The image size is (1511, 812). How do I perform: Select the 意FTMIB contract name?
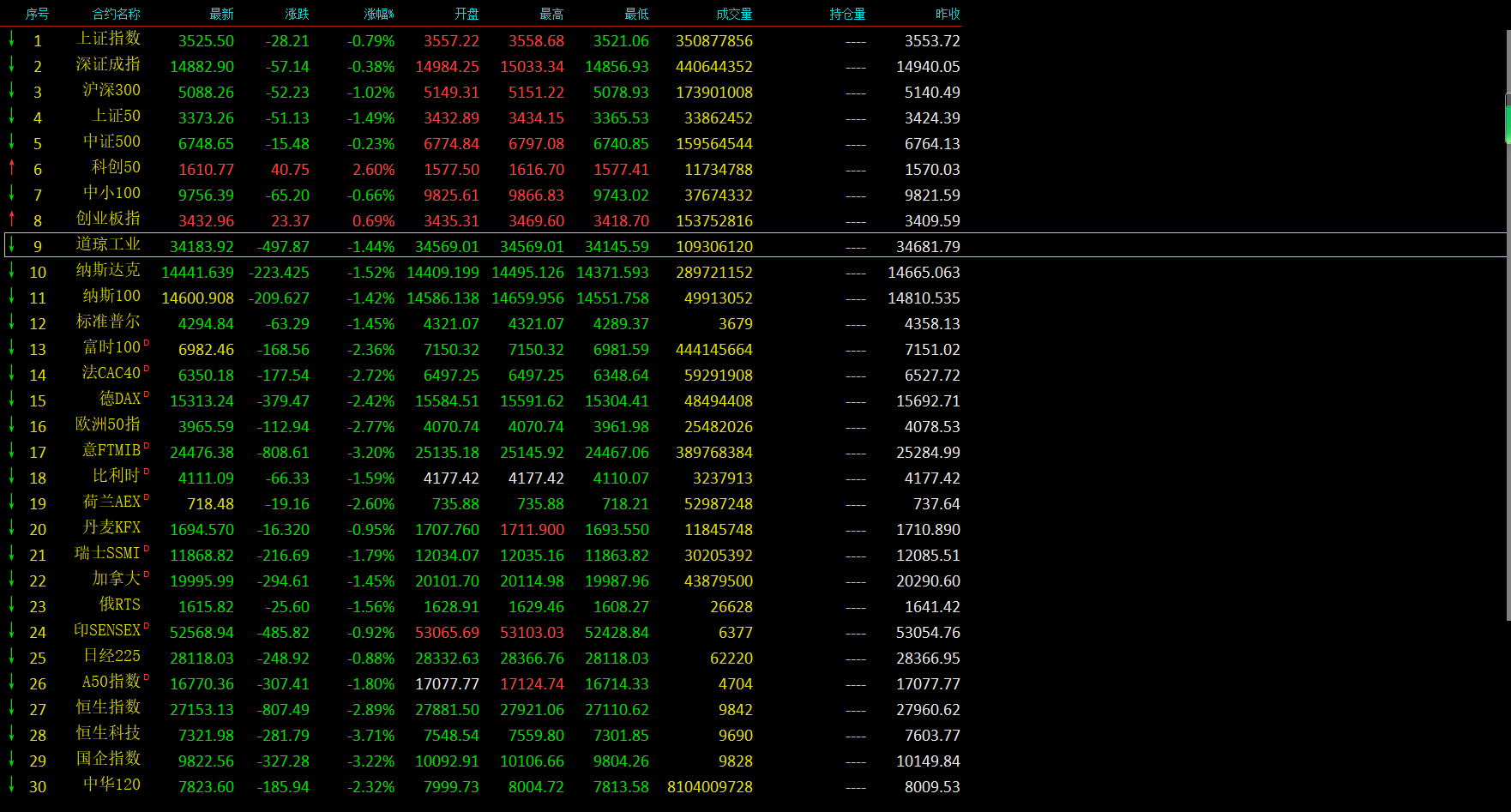(x=111, y=450)
